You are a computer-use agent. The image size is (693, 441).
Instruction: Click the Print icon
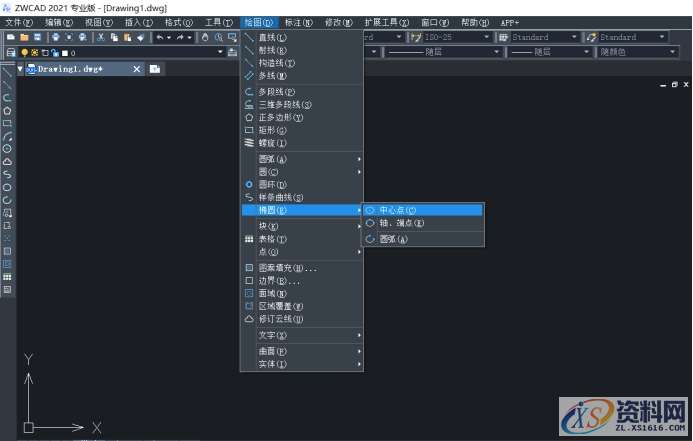tap(56, 37)
